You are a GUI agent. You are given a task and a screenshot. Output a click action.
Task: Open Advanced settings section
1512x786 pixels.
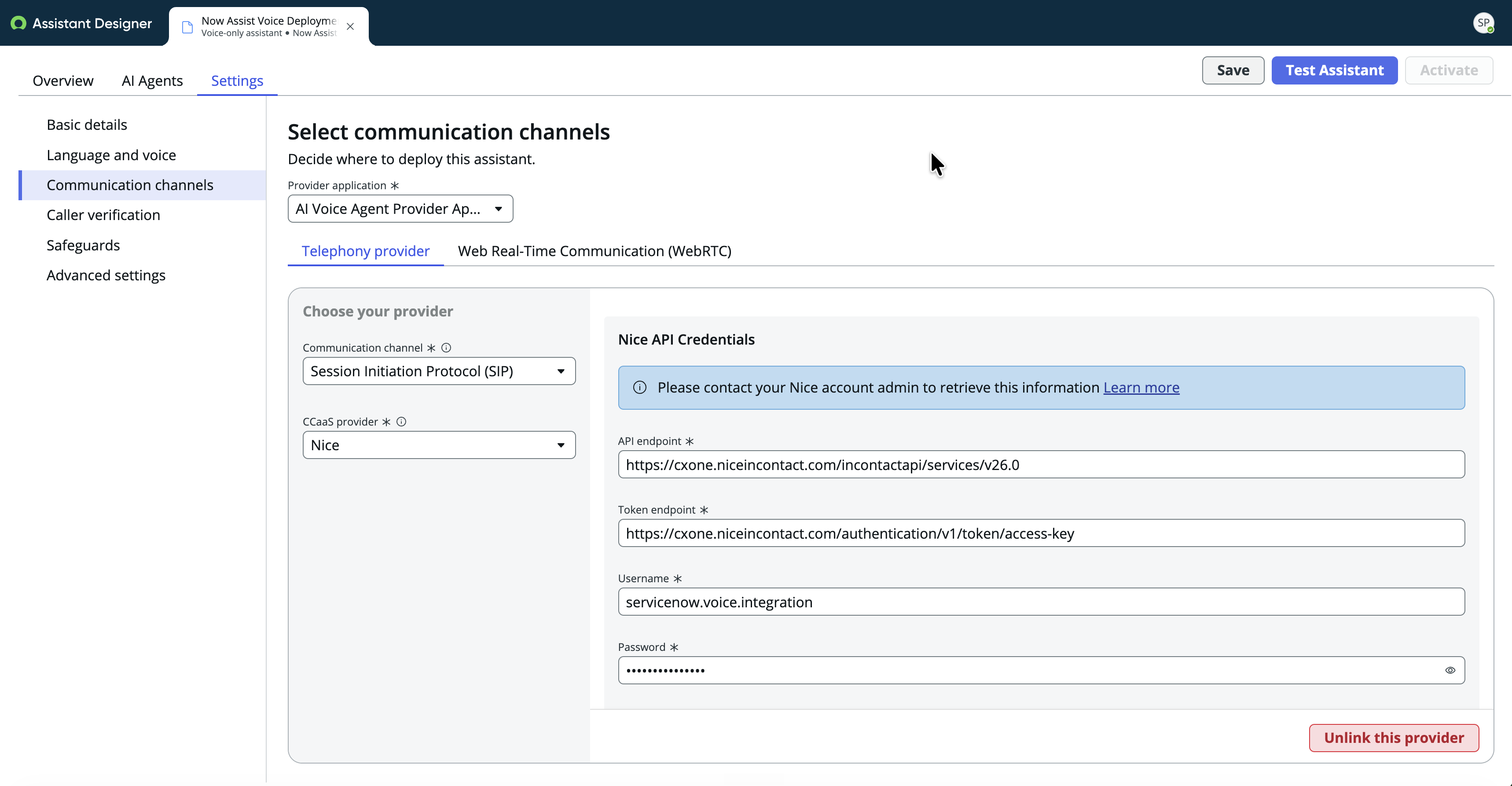106,275
